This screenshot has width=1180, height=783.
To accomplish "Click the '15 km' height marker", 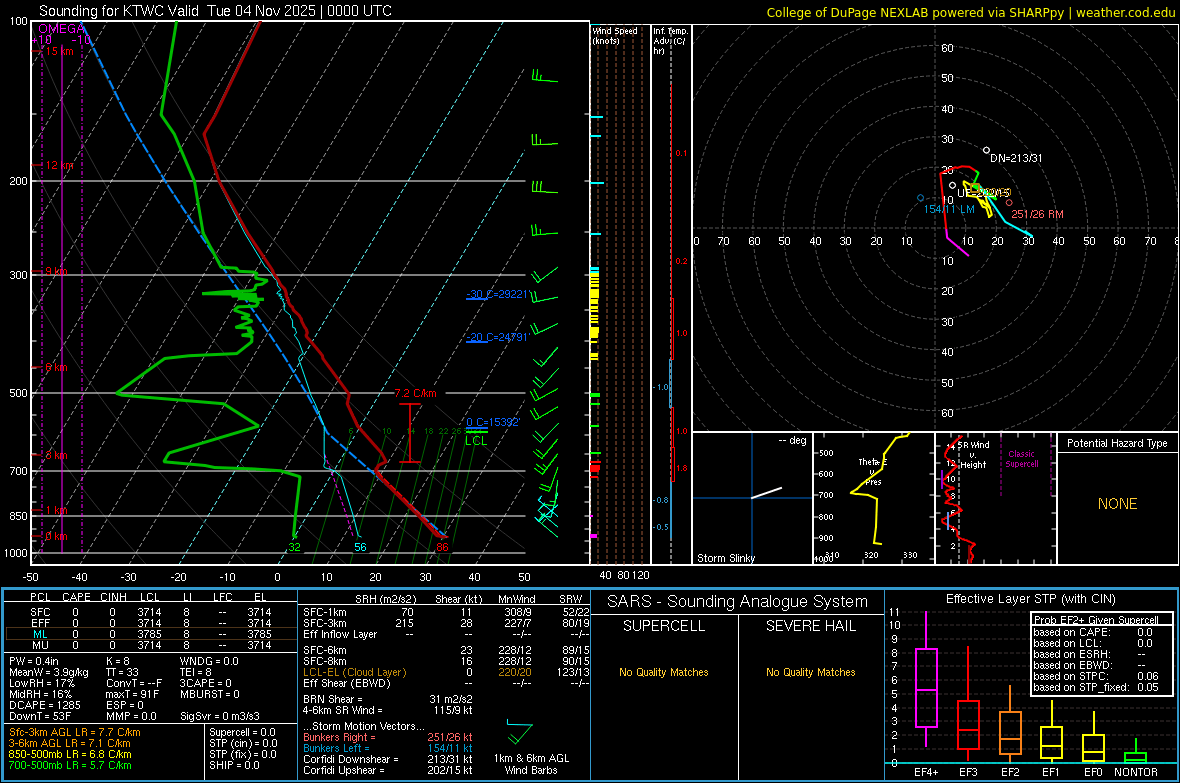I will [x=58, y=51].
